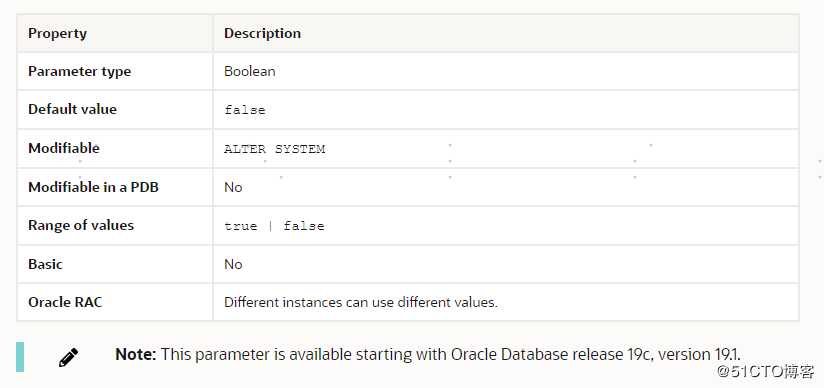Click the Default value row label

click(x=73, y=109)
